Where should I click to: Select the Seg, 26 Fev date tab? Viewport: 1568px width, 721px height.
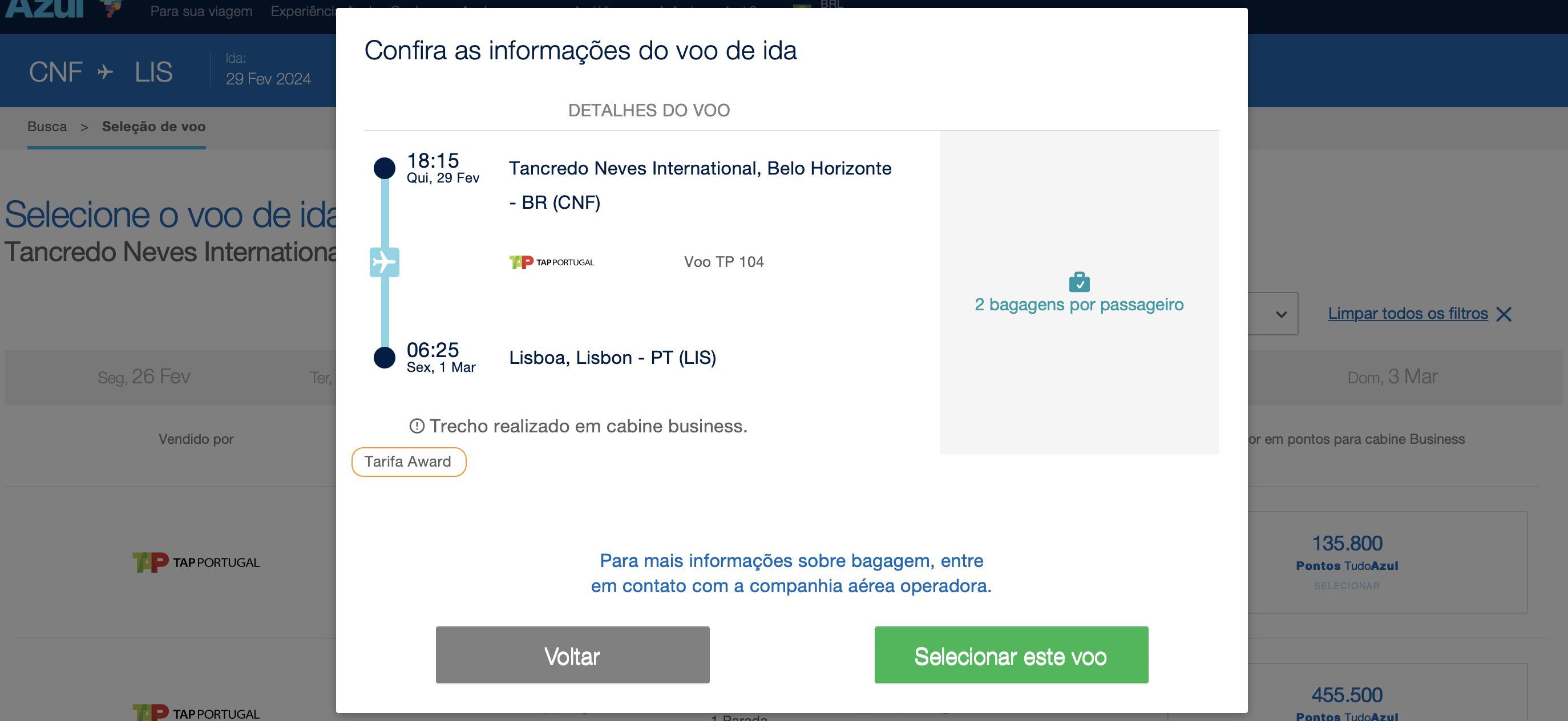(x=144, y=376)
